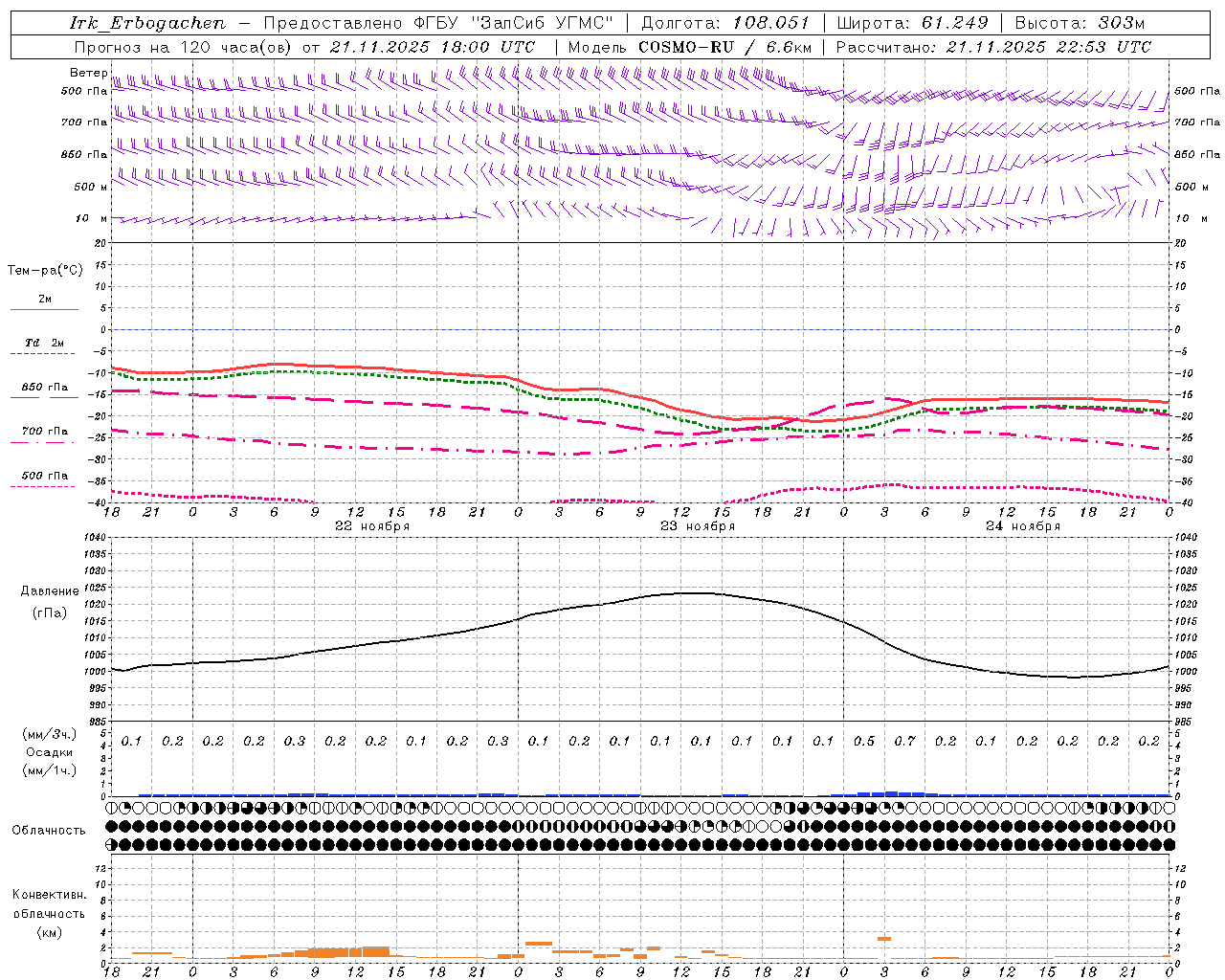Viewport: 1225px width, 980px height.
Task: Click the Широта: 61.249 value
Action: 912,23
